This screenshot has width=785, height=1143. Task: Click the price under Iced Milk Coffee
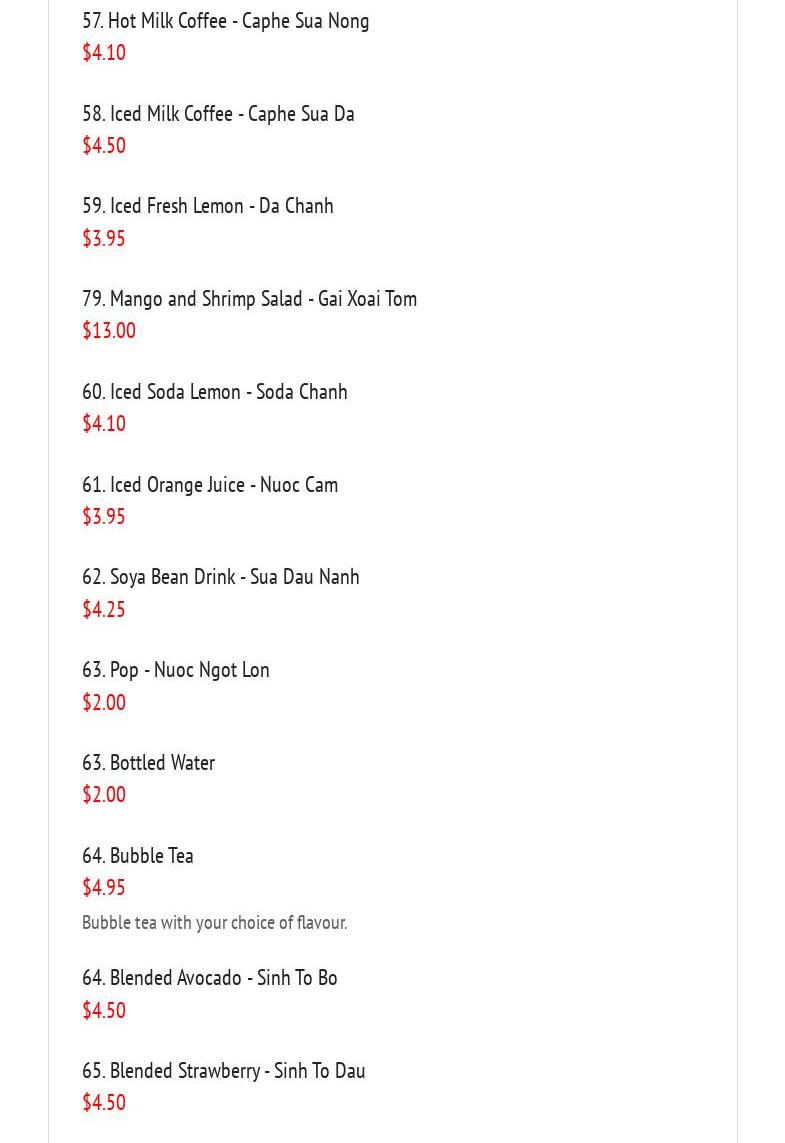(x=103, y=146)
